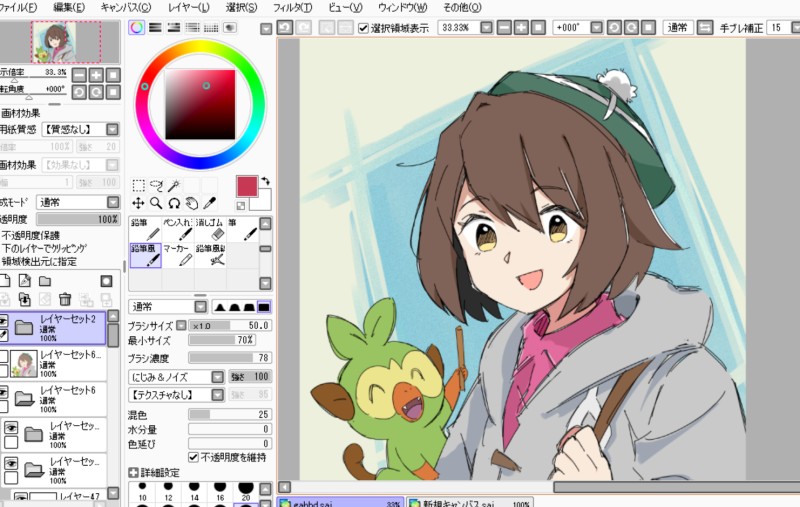Open the にじみ＆ノイズ dropdown
The image size is (800, 507).
218,376
